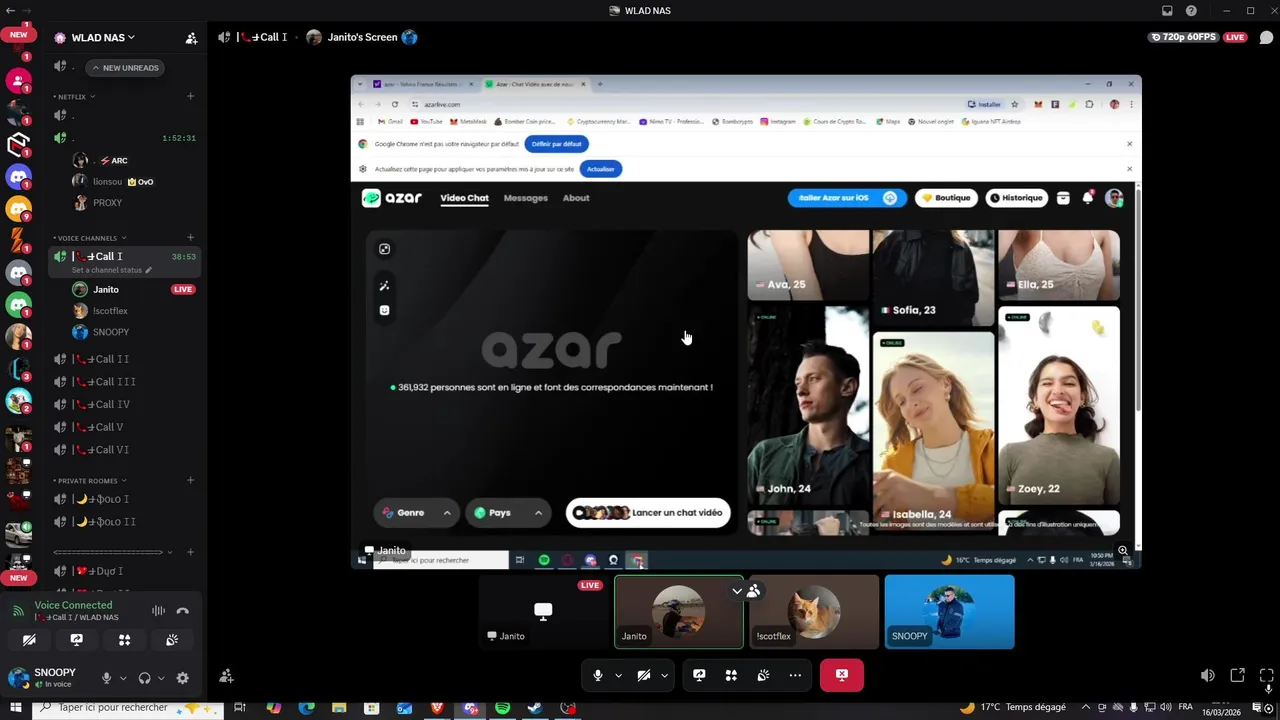Click the Windows taskbar search field
The image size is (1280, 720).
click(x=128, y=708)
